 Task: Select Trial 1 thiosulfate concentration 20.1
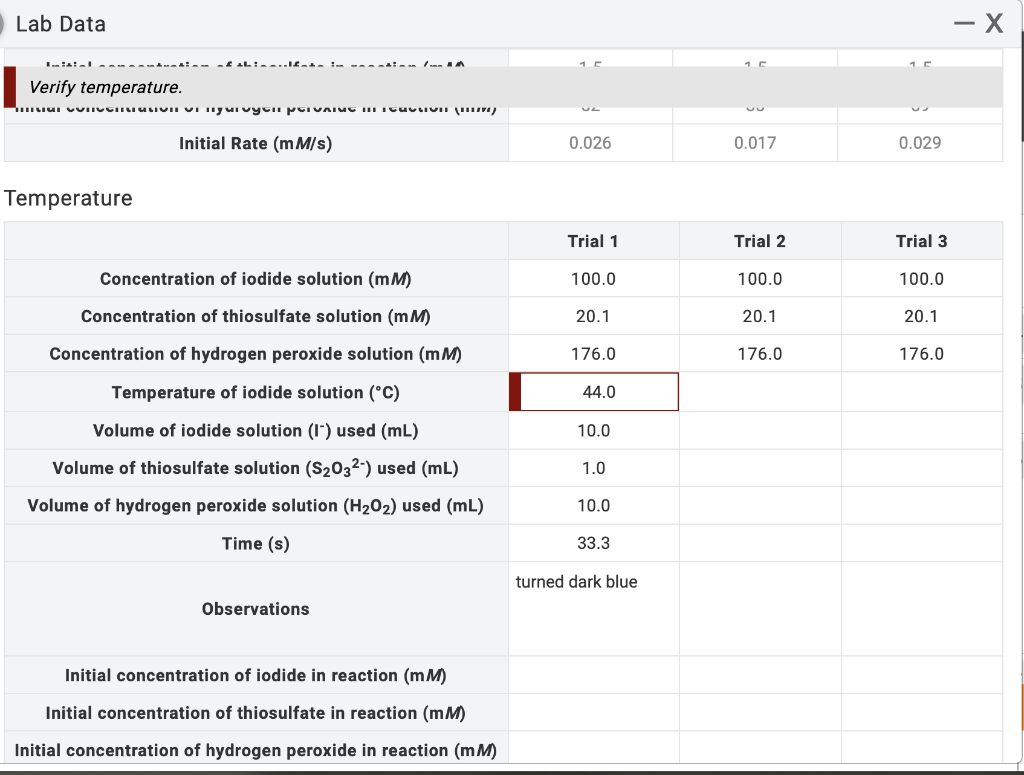point(594,316)
